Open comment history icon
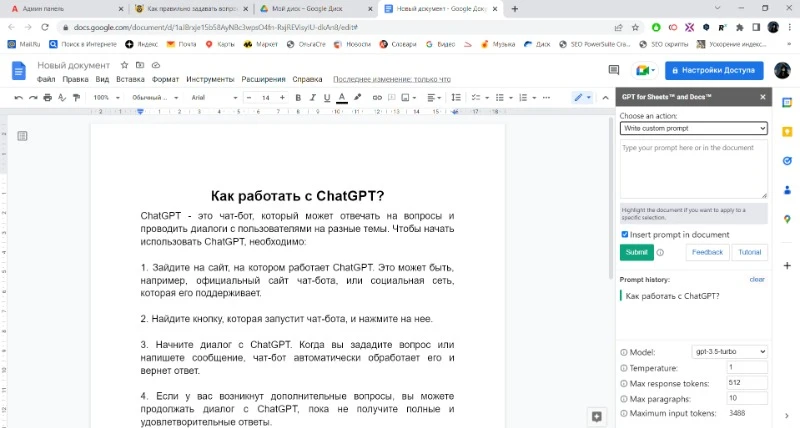Image resolution: width=800 pixels, height=428 pixels. tap(614, 70)
